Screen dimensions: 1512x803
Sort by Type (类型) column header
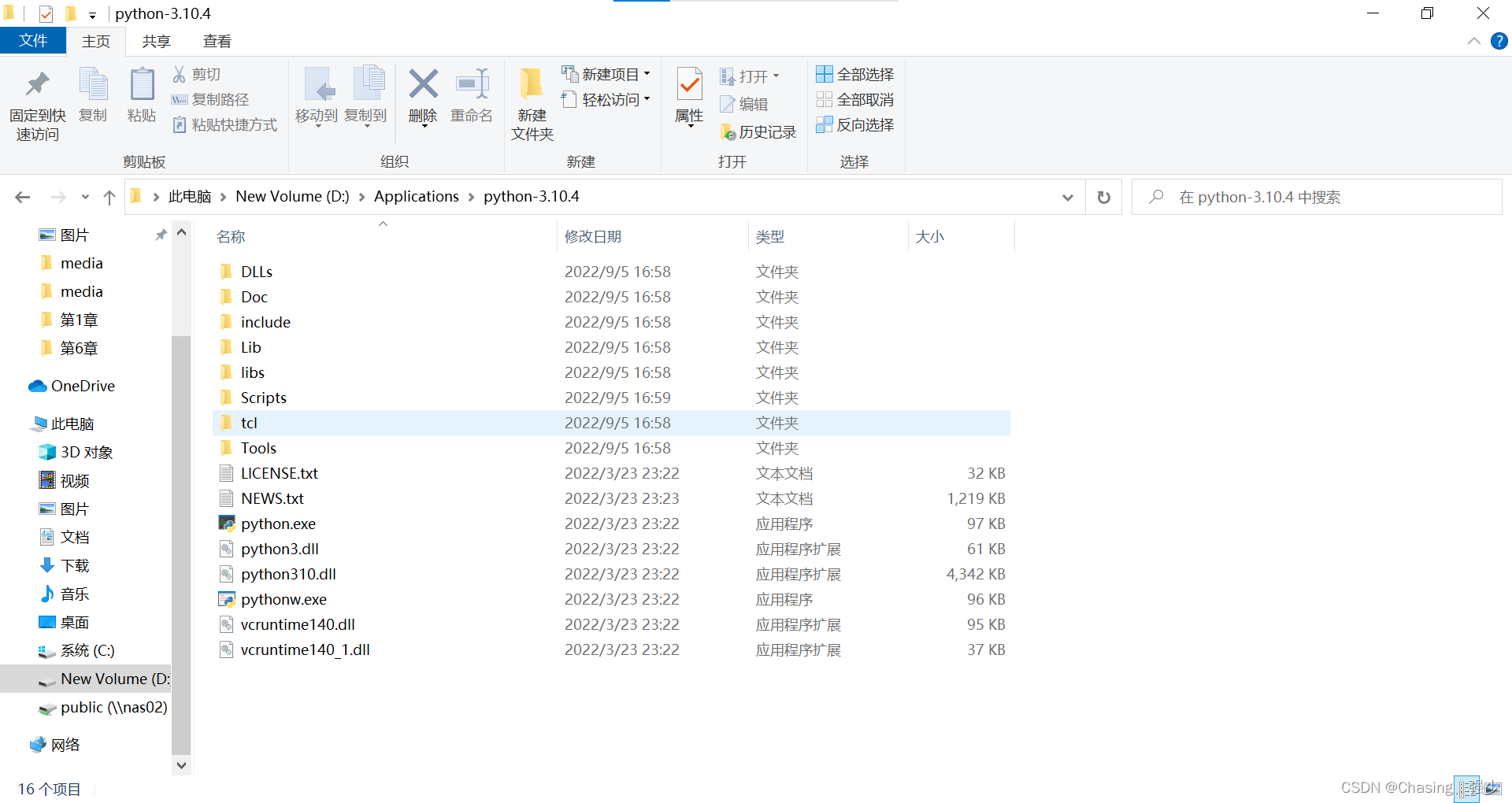pos(769,236)
